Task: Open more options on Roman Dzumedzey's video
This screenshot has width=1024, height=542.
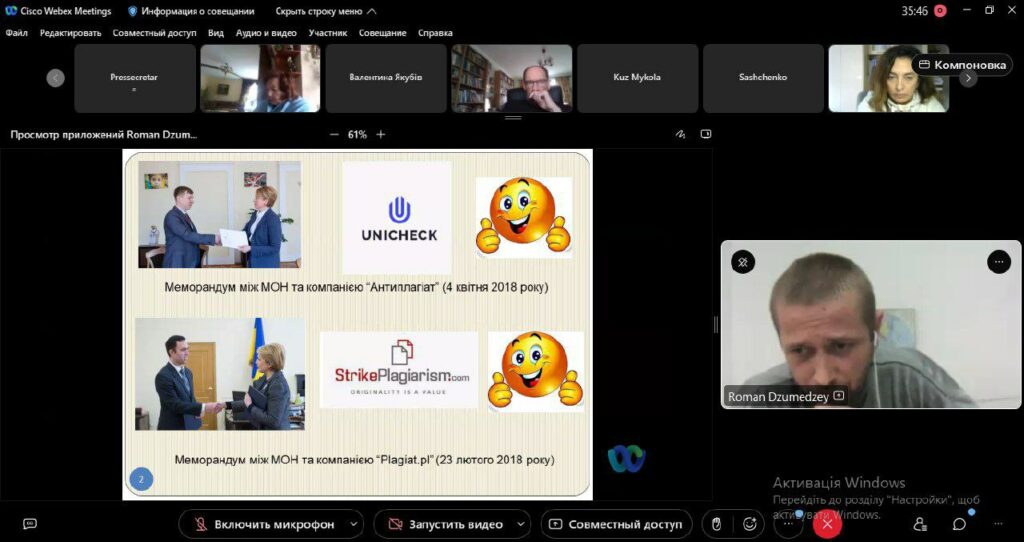Action: [x=999, y=262]
